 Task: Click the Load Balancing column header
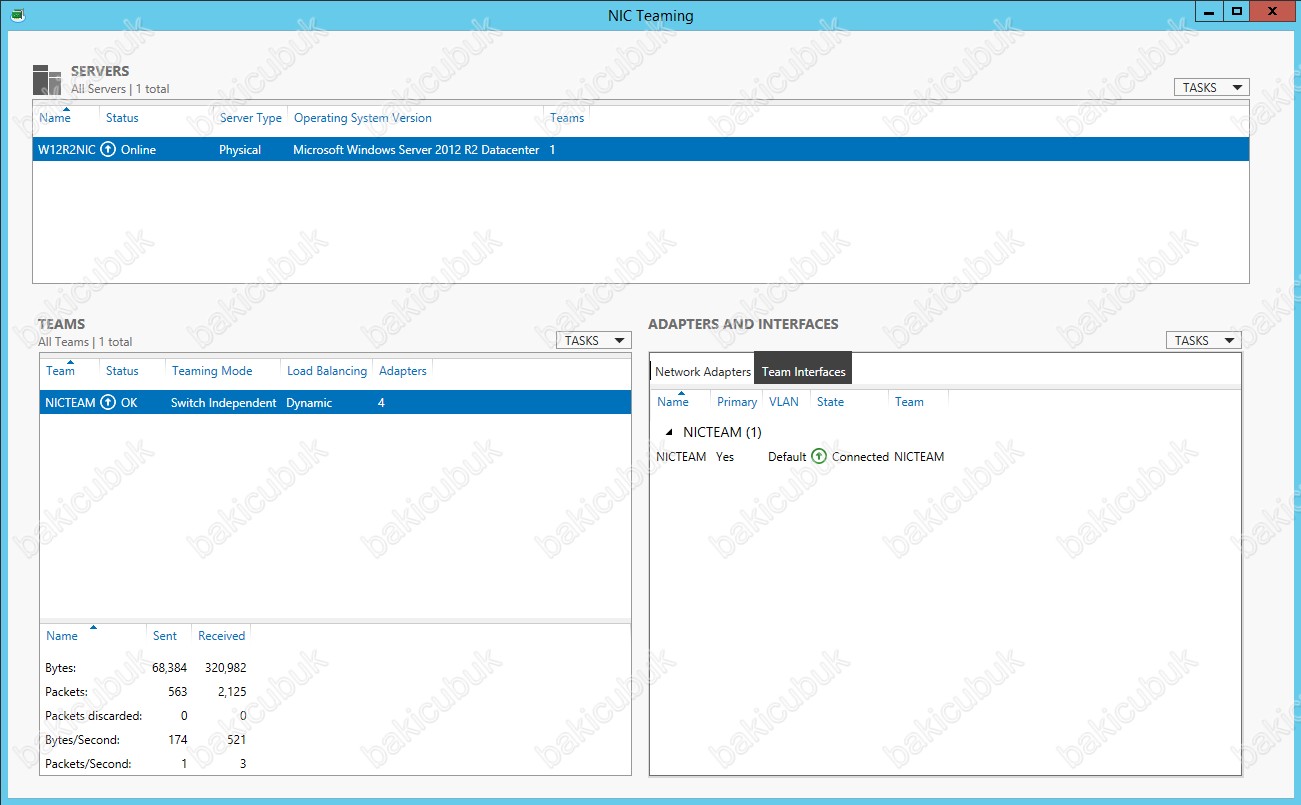coord(327,371)
